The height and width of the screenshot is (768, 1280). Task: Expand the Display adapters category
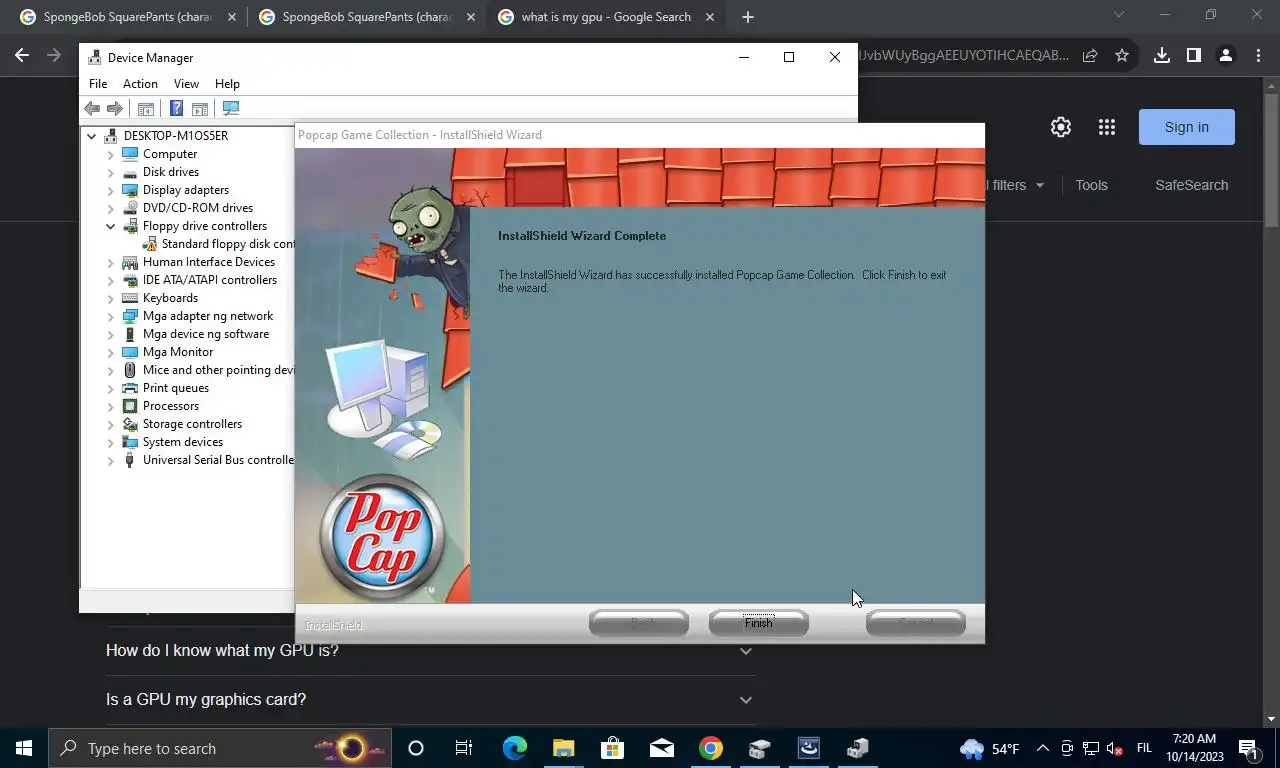[111, 190]
